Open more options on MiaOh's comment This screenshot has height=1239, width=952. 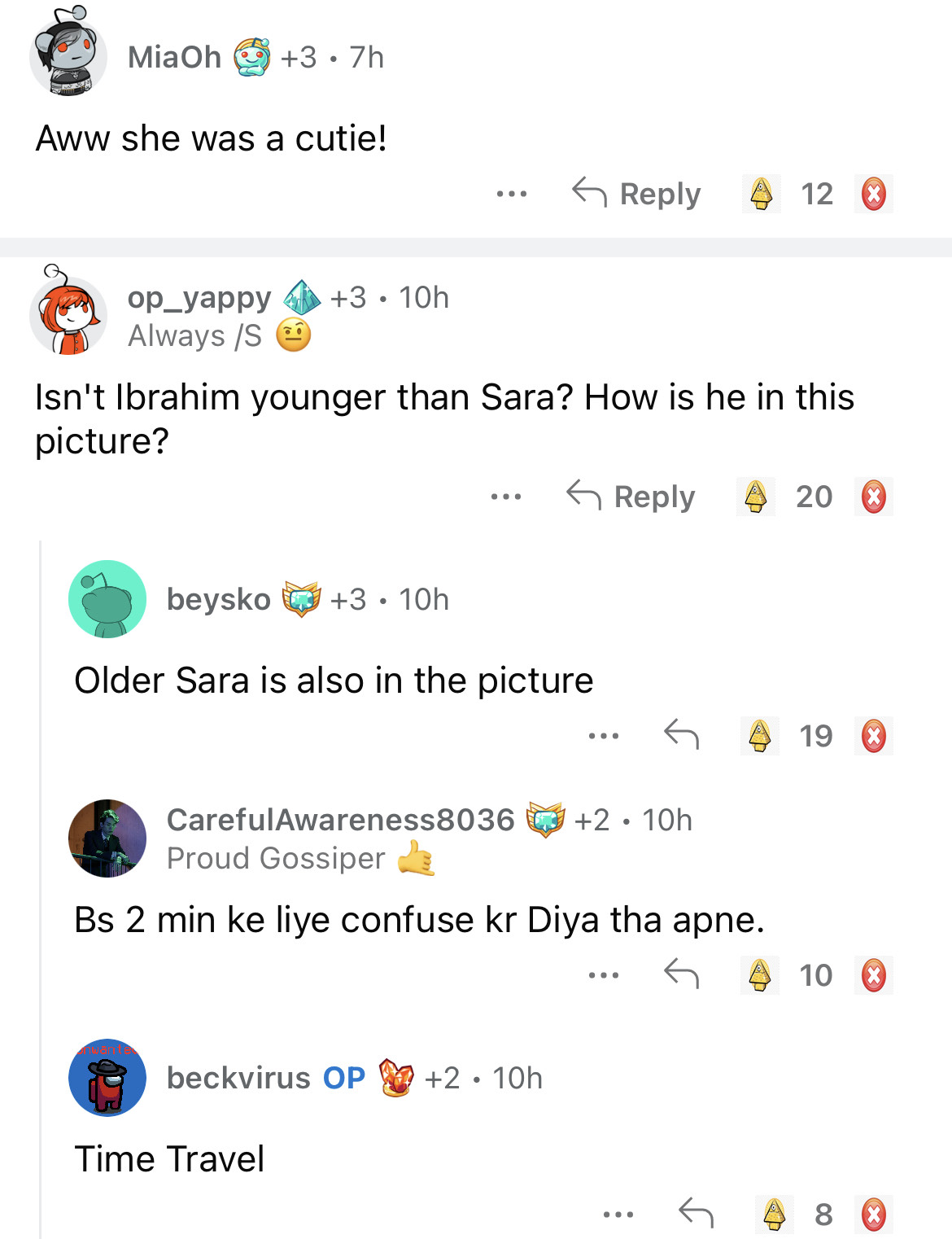click(512, 195)
